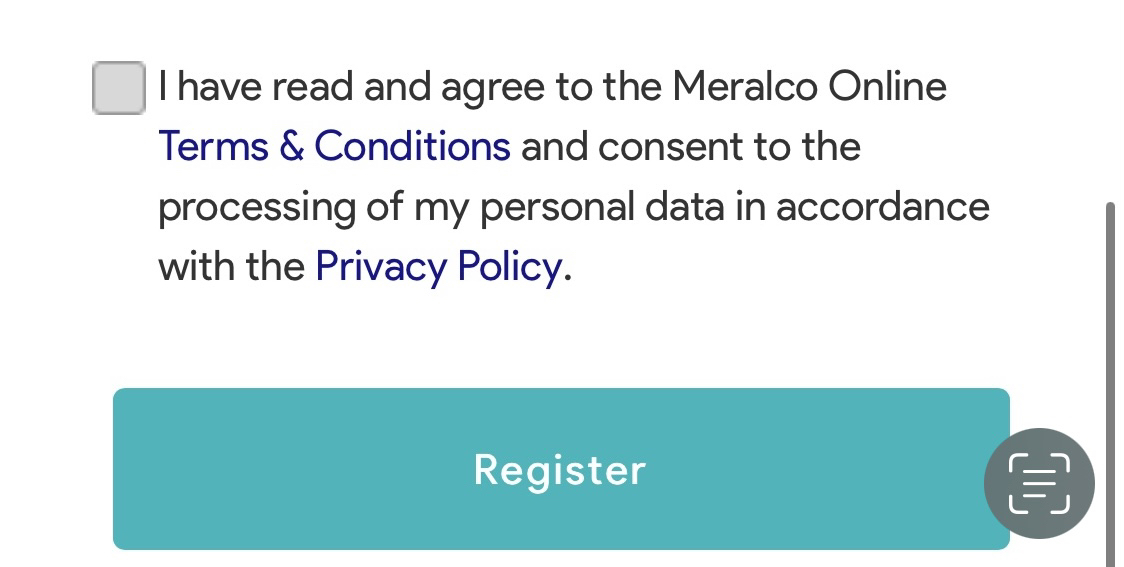Open the Privacy Policy link
This screenshot has height=567, width=1124.
pyautogui.click(x=439, y=267)
